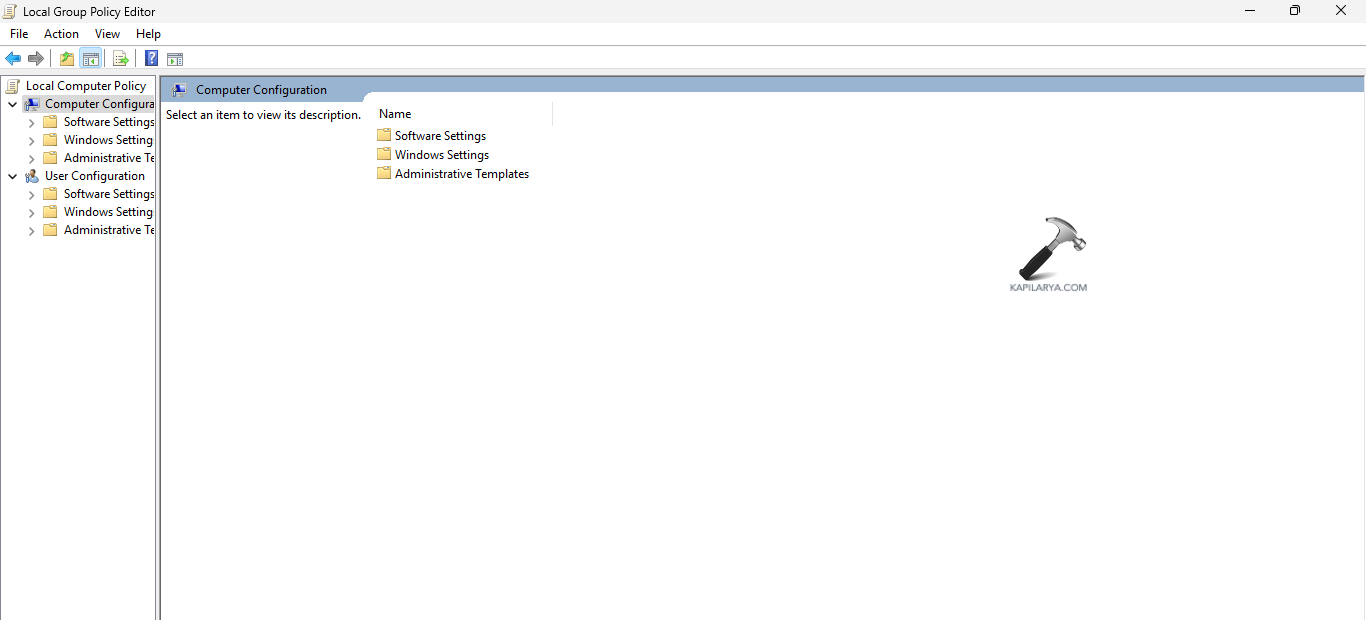Click the Computer Configuration header icon in details pane
This screenshot has height=620, width=1366.
click(179, 90)
